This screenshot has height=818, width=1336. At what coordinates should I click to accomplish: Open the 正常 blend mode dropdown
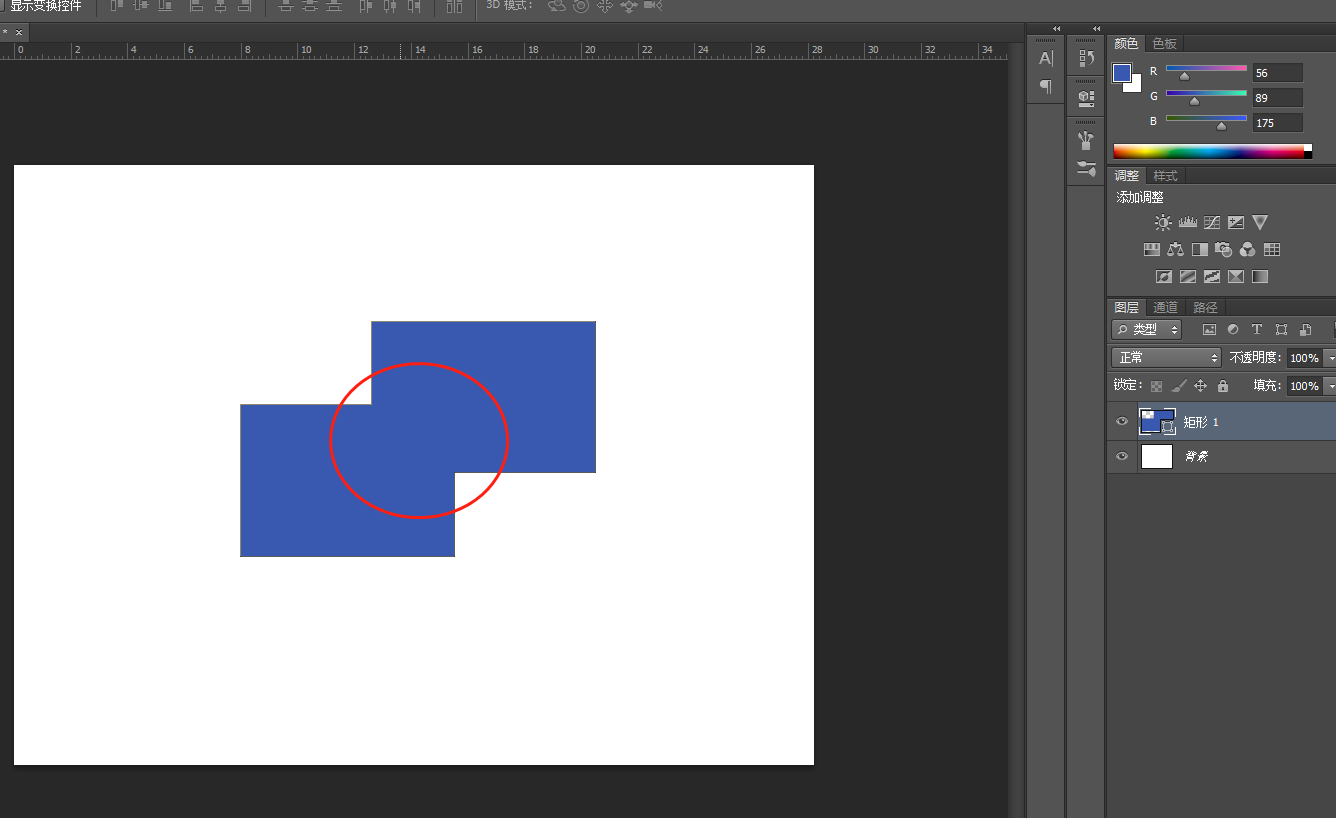(x=1166, y=357)
